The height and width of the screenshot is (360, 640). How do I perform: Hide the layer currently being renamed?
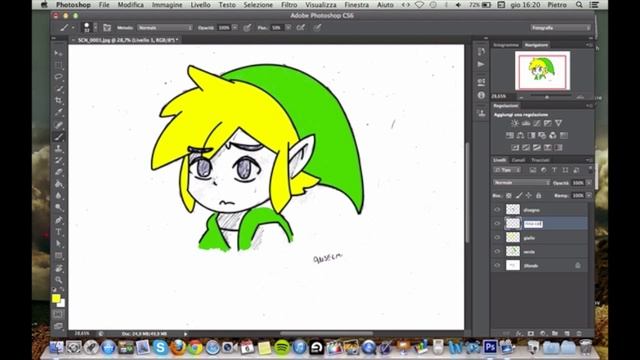pyautogui.click(x=497, y=224)
